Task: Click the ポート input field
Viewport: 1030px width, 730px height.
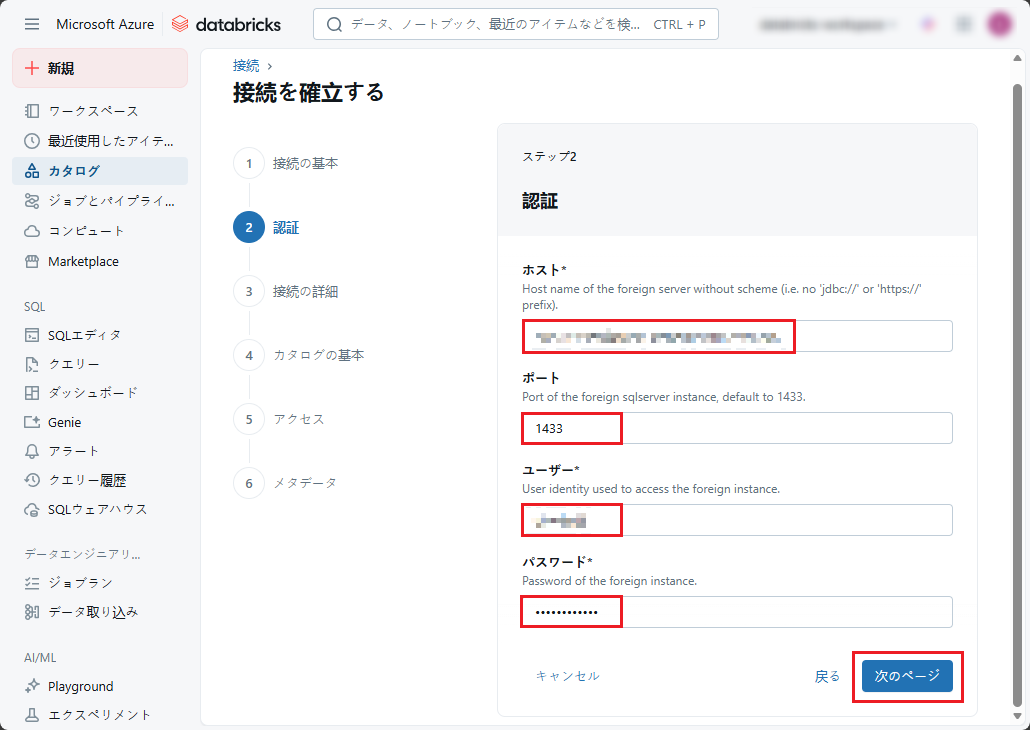Action: click(737, 428)
